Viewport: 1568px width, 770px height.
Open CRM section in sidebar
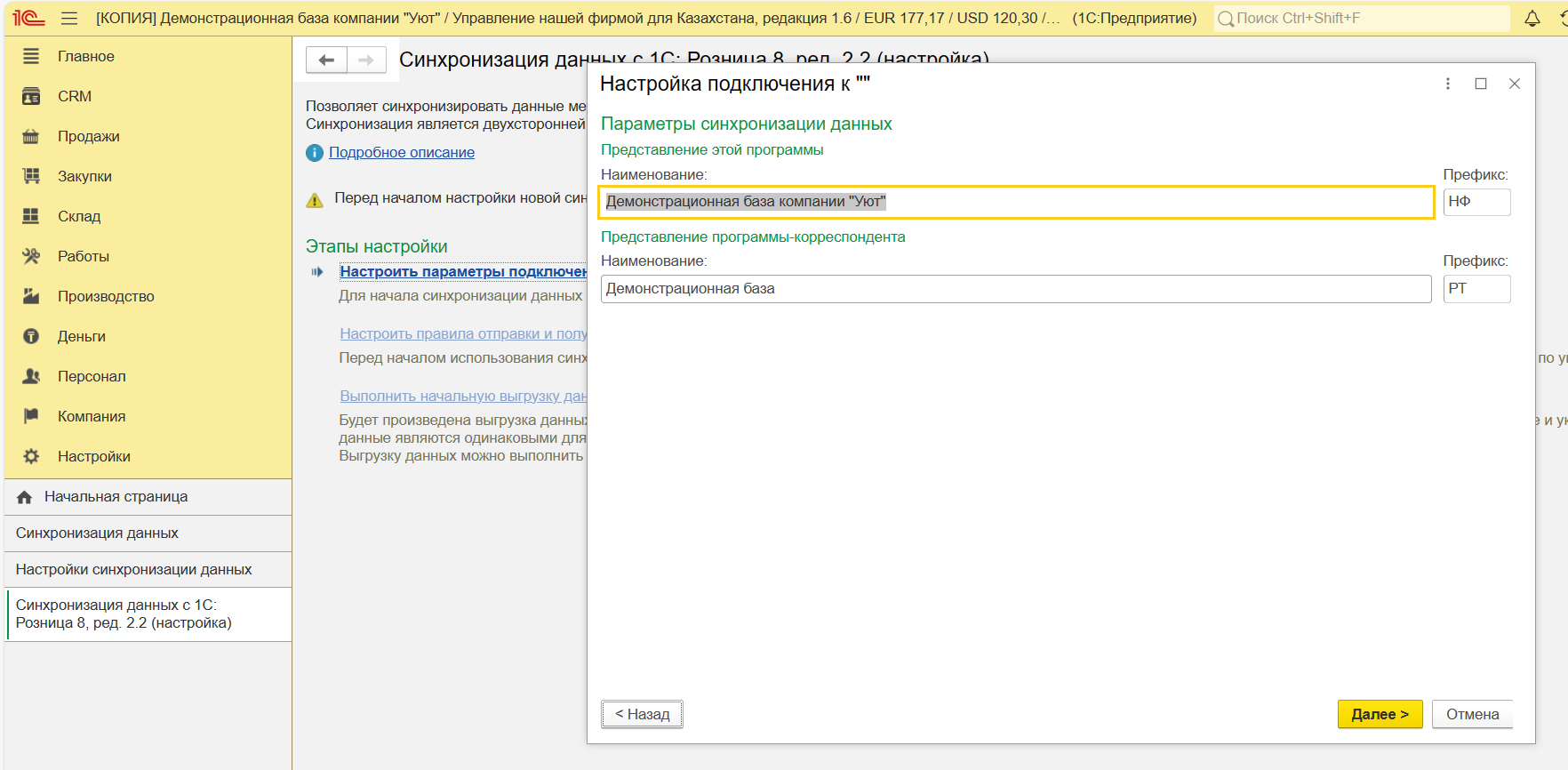[75, 96]
